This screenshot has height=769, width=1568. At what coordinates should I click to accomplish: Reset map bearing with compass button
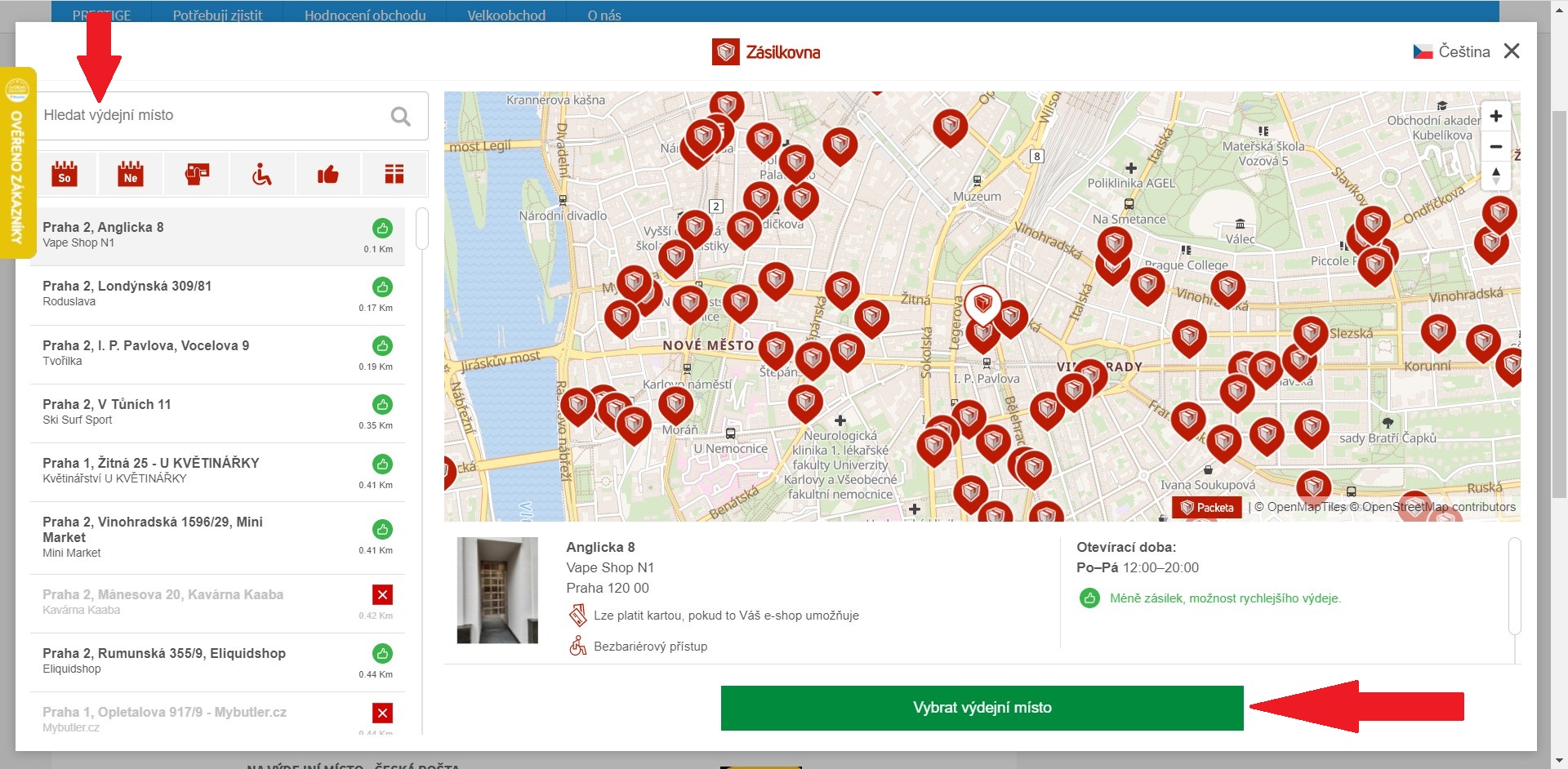tap(1496, 176)
